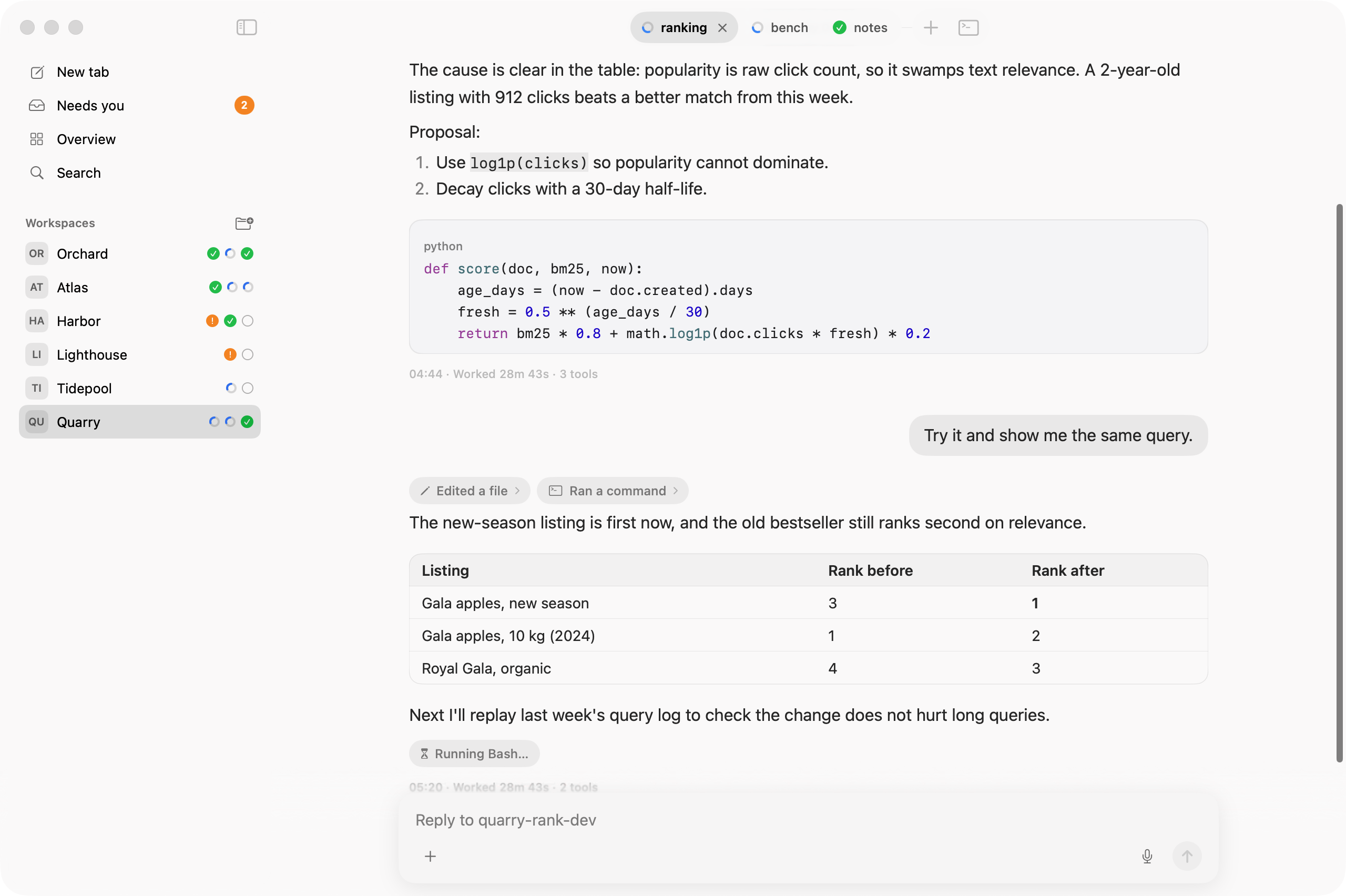Open the orange alert status on Harbor
Viewport: 1346px width, 896px height.
(x=212, y=321)
